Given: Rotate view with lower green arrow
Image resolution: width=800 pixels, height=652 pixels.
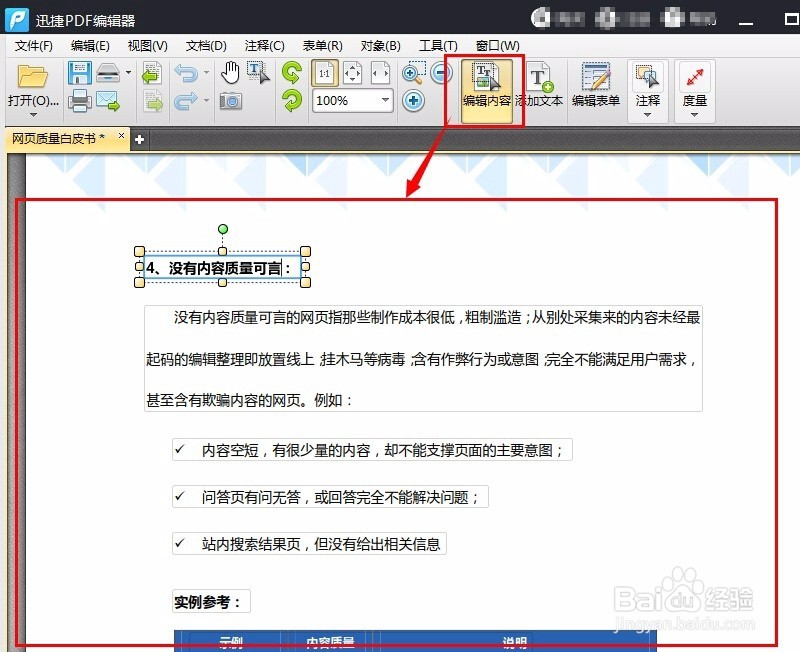Looking at the screenshot, I should pyautogui.click(x=291, y=101).
